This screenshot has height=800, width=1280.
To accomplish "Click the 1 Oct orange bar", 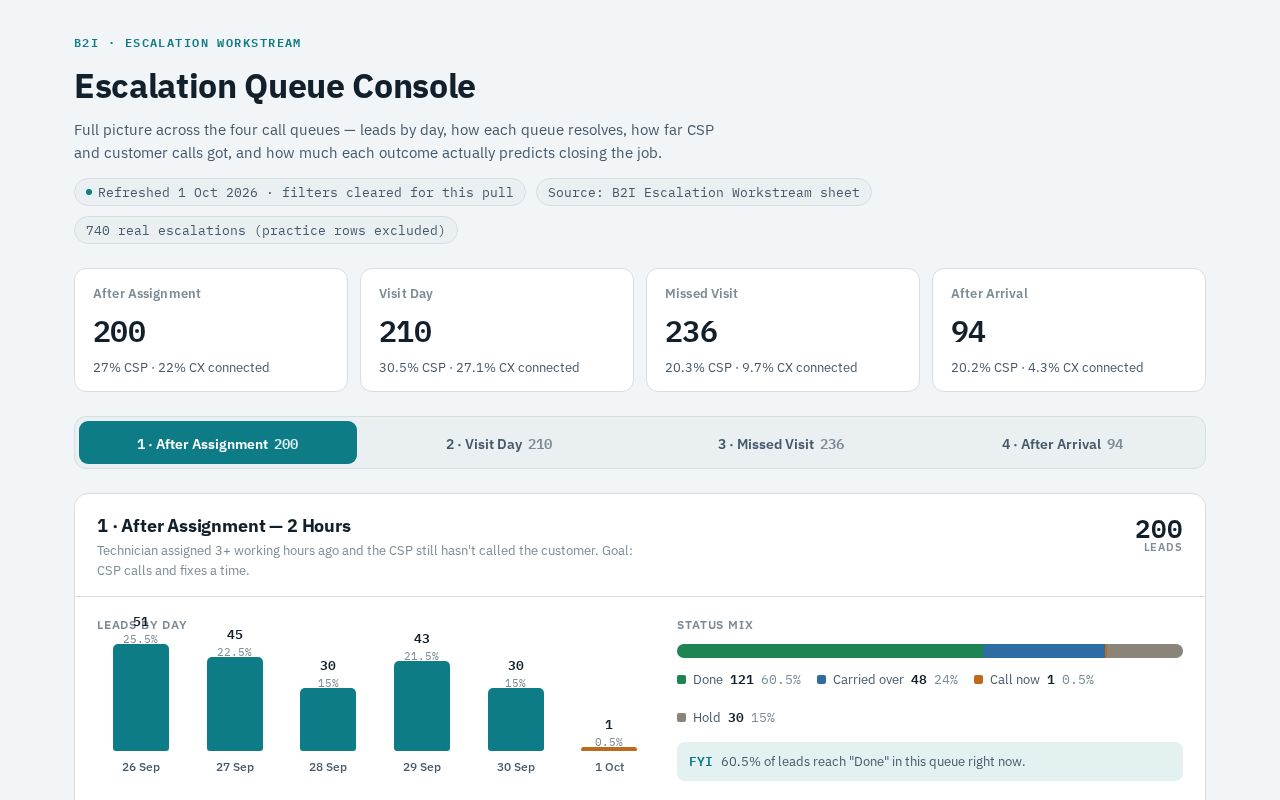I will 609,749.
